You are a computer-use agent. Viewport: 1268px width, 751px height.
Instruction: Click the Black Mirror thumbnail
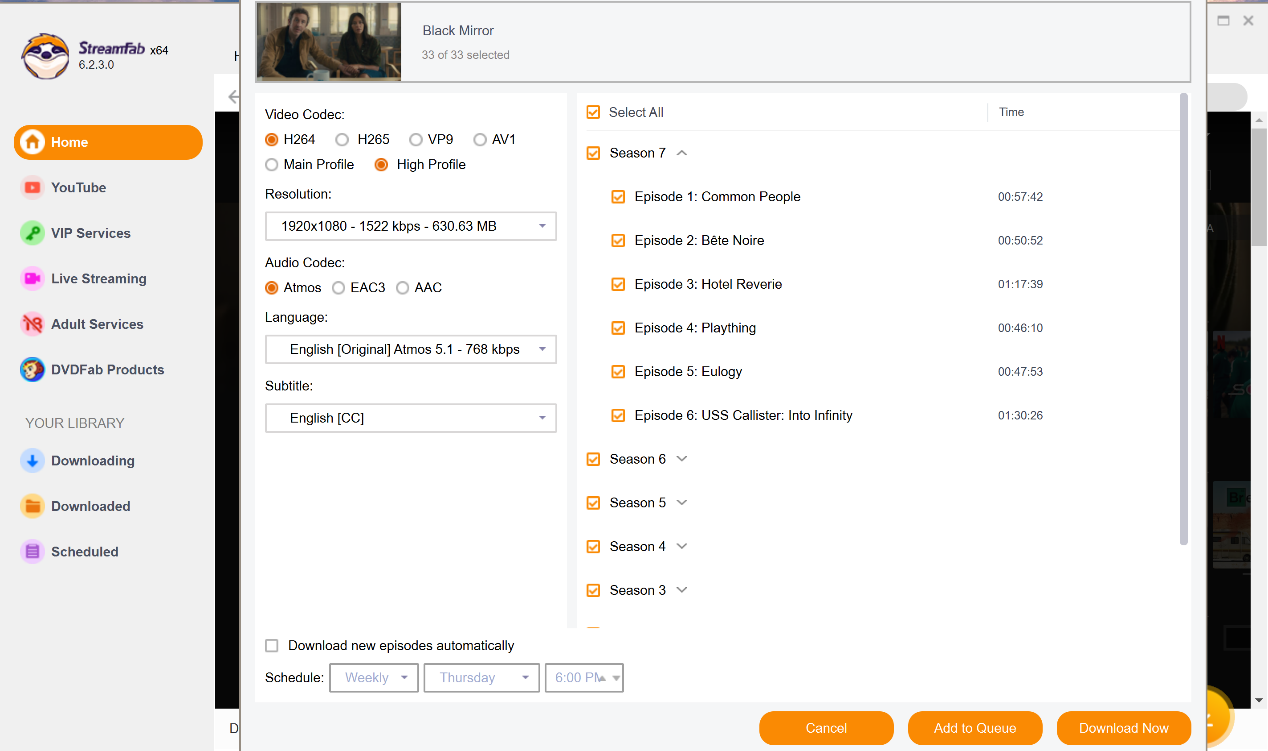[x=329, y=42]
